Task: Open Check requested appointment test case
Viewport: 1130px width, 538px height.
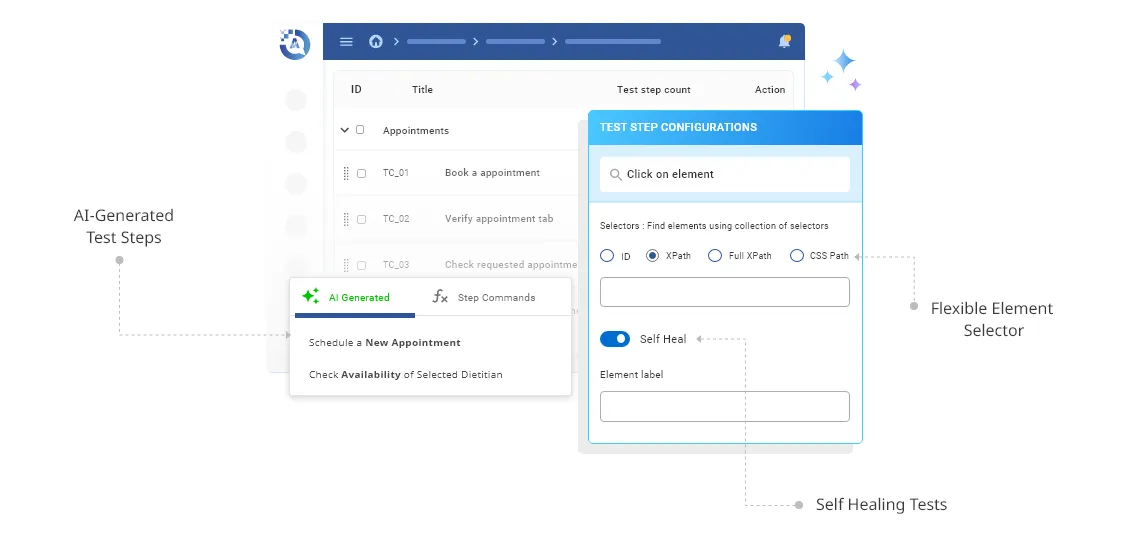Action: [512, 264]
